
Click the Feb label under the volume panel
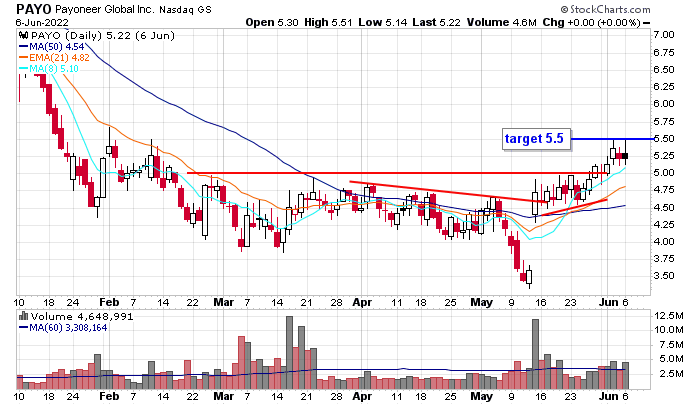[109, 396]
